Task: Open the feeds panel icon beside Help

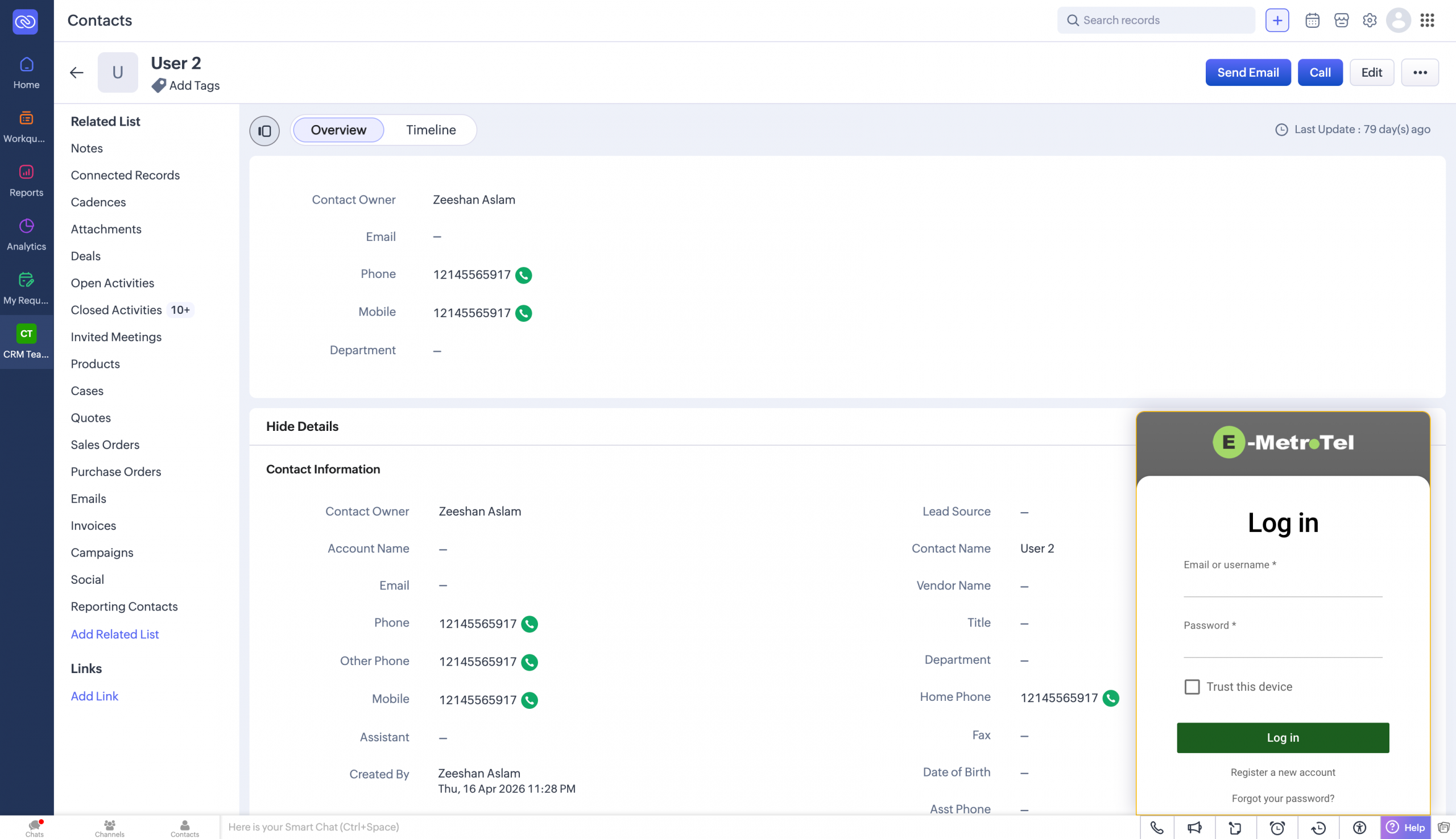Action: click(x=1443, y=828)
